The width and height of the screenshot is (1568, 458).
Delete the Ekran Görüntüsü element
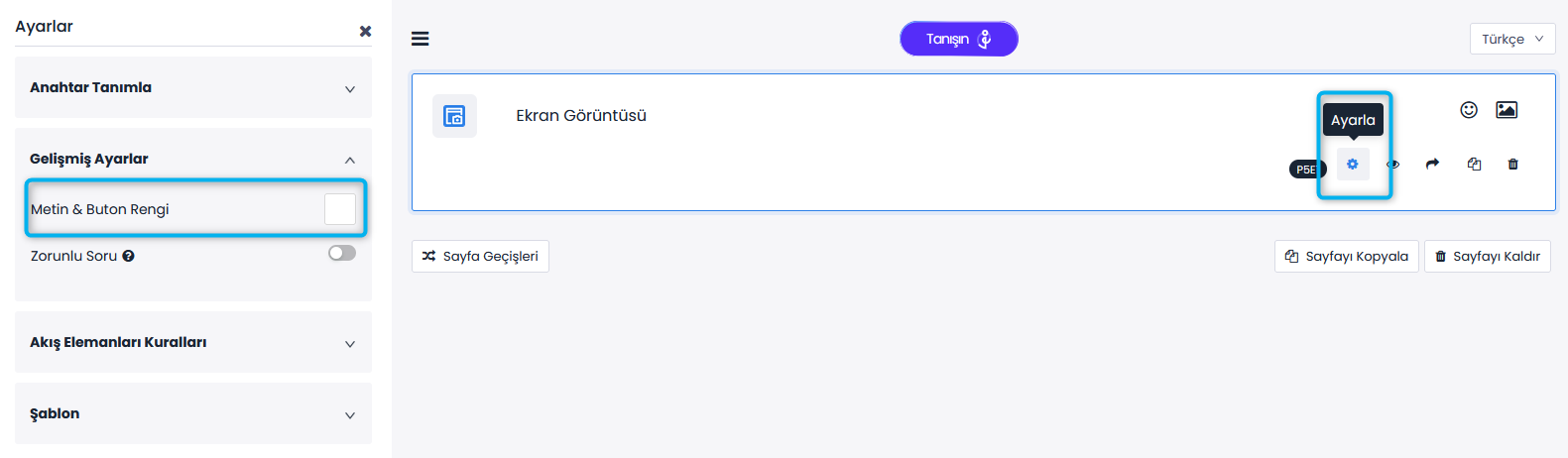(x=1512, y=165)
